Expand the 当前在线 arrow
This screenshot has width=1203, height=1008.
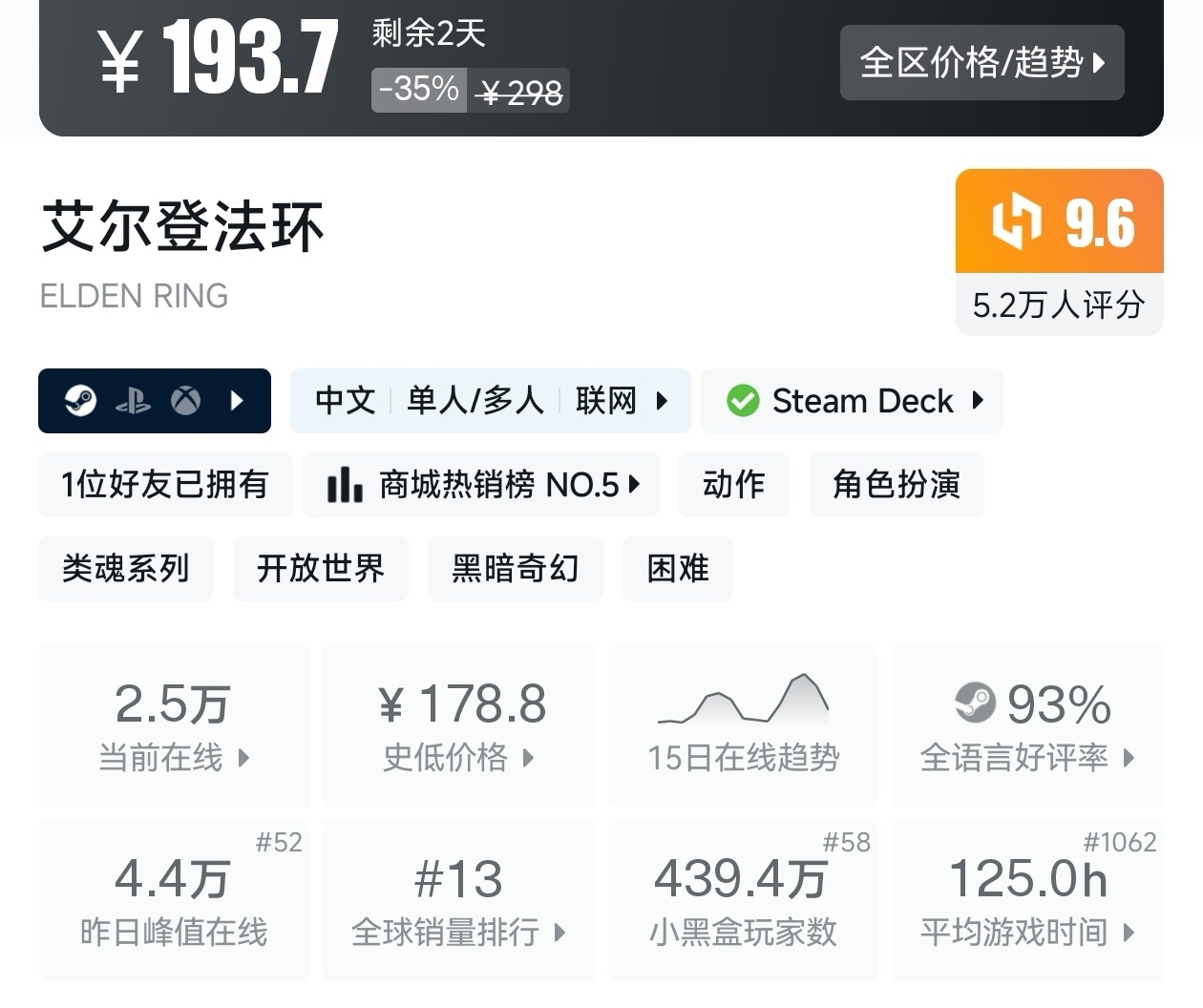pos(243,758)
